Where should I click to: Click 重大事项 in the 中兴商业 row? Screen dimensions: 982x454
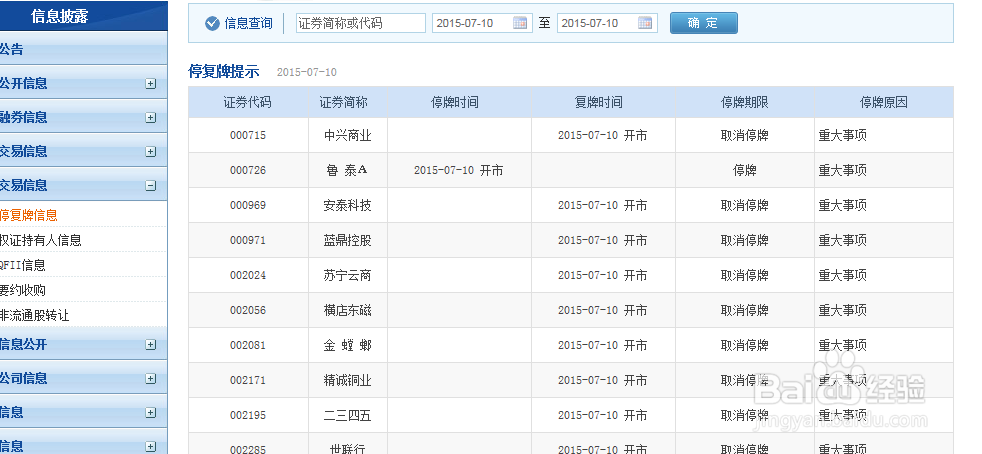(842, 135)
